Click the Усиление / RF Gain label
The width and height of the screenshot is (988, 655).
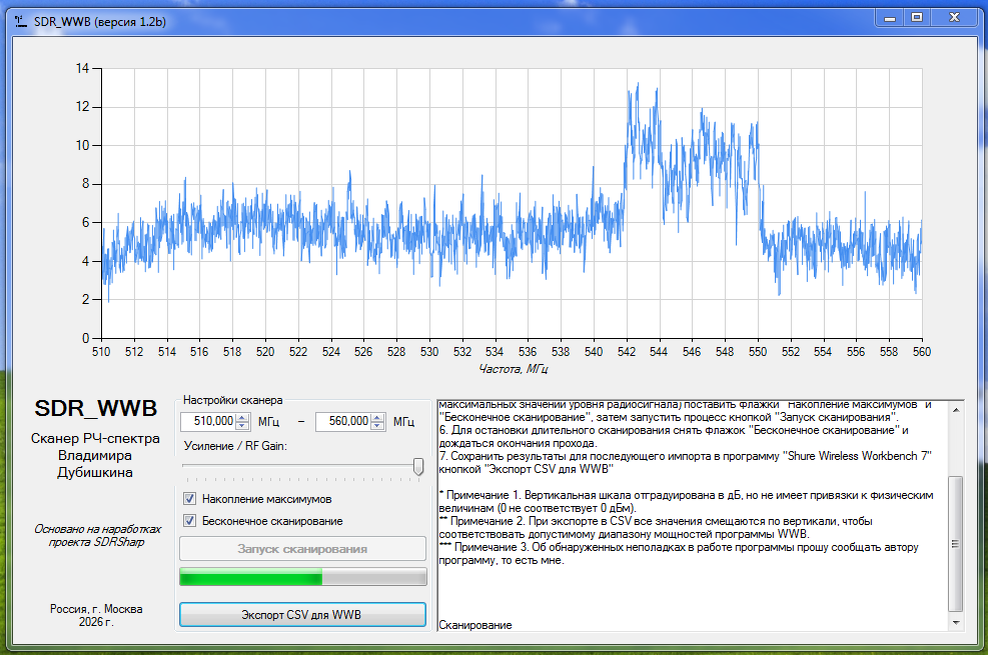pyautogui.click(x=235, y=446)
